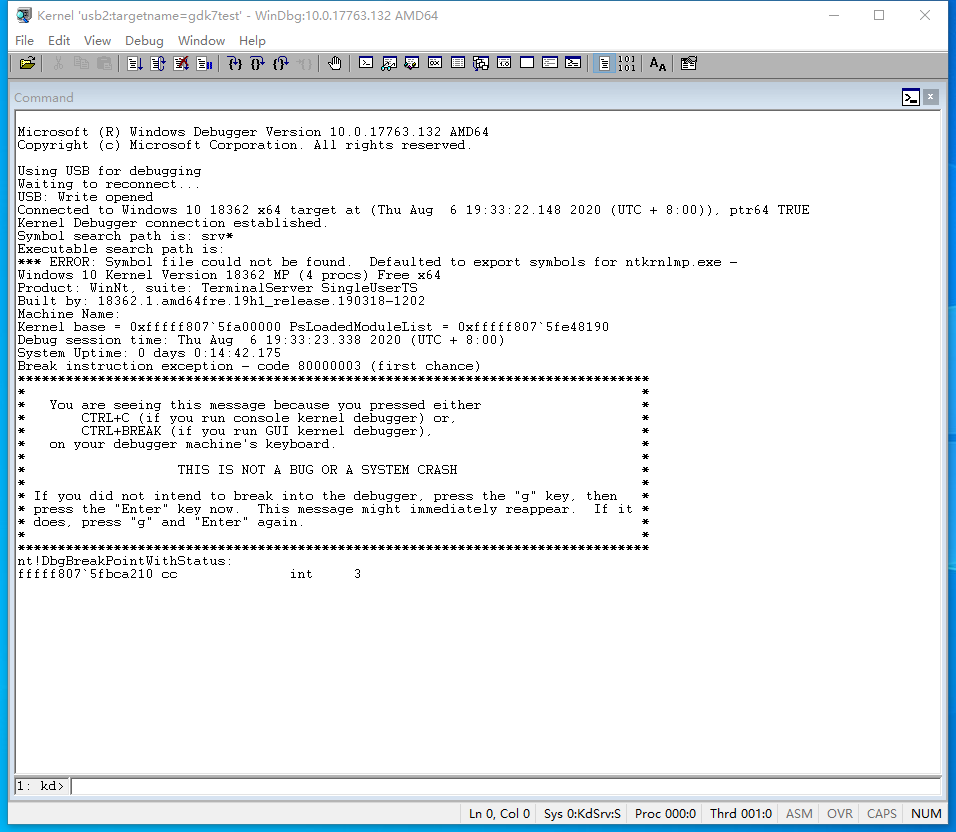Click the NUM status bar indicator
This screenshot has width=956, height=832.
pos(926,814)
